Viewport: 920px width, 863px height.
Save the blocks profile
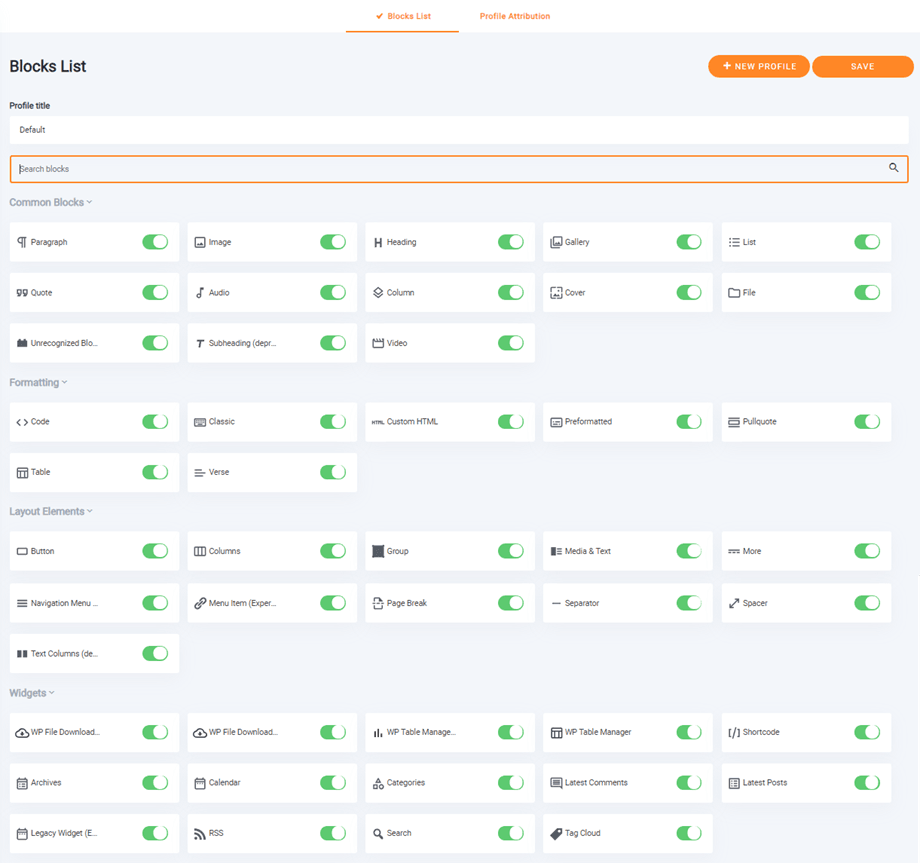click(x=862, y=66)
